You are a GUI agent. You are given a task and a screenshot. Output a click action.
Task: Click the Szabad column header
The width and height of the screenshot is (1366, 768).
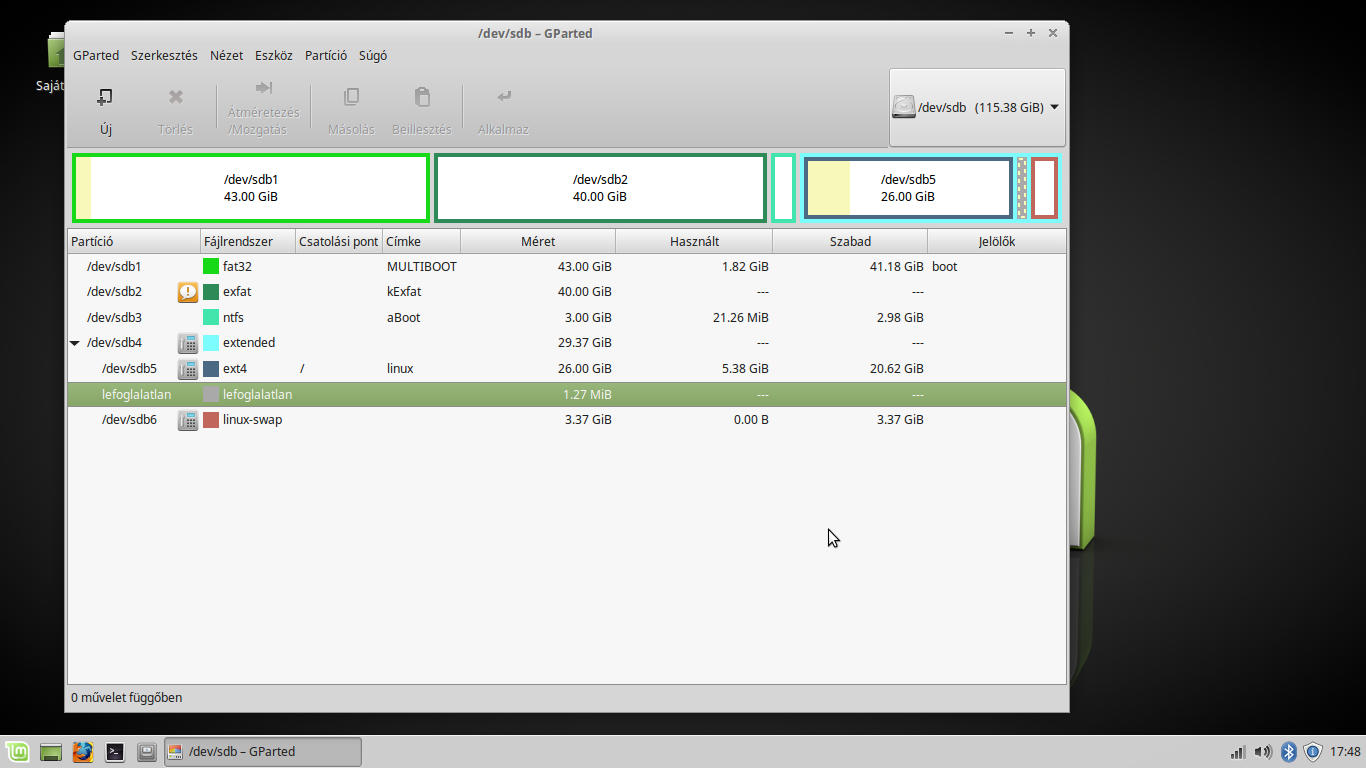850,242
